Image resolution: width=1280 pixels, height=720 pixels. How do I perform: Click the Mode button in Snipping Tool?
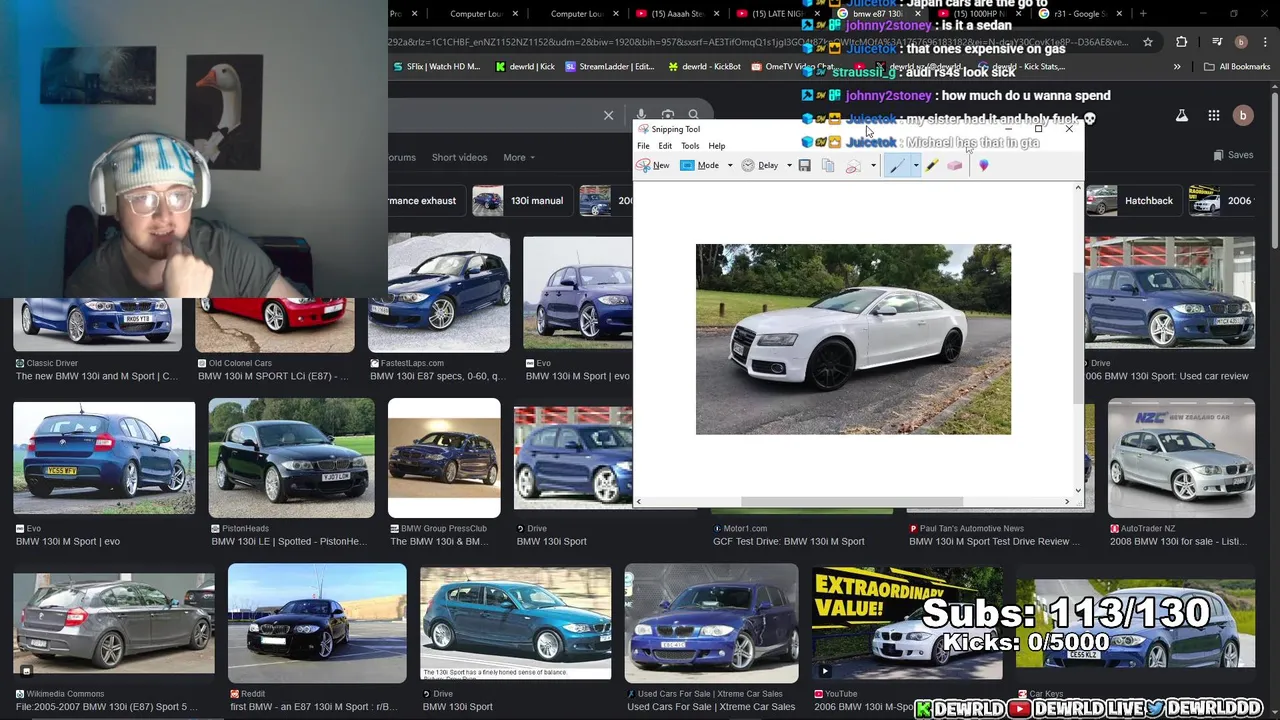(700, 165)
